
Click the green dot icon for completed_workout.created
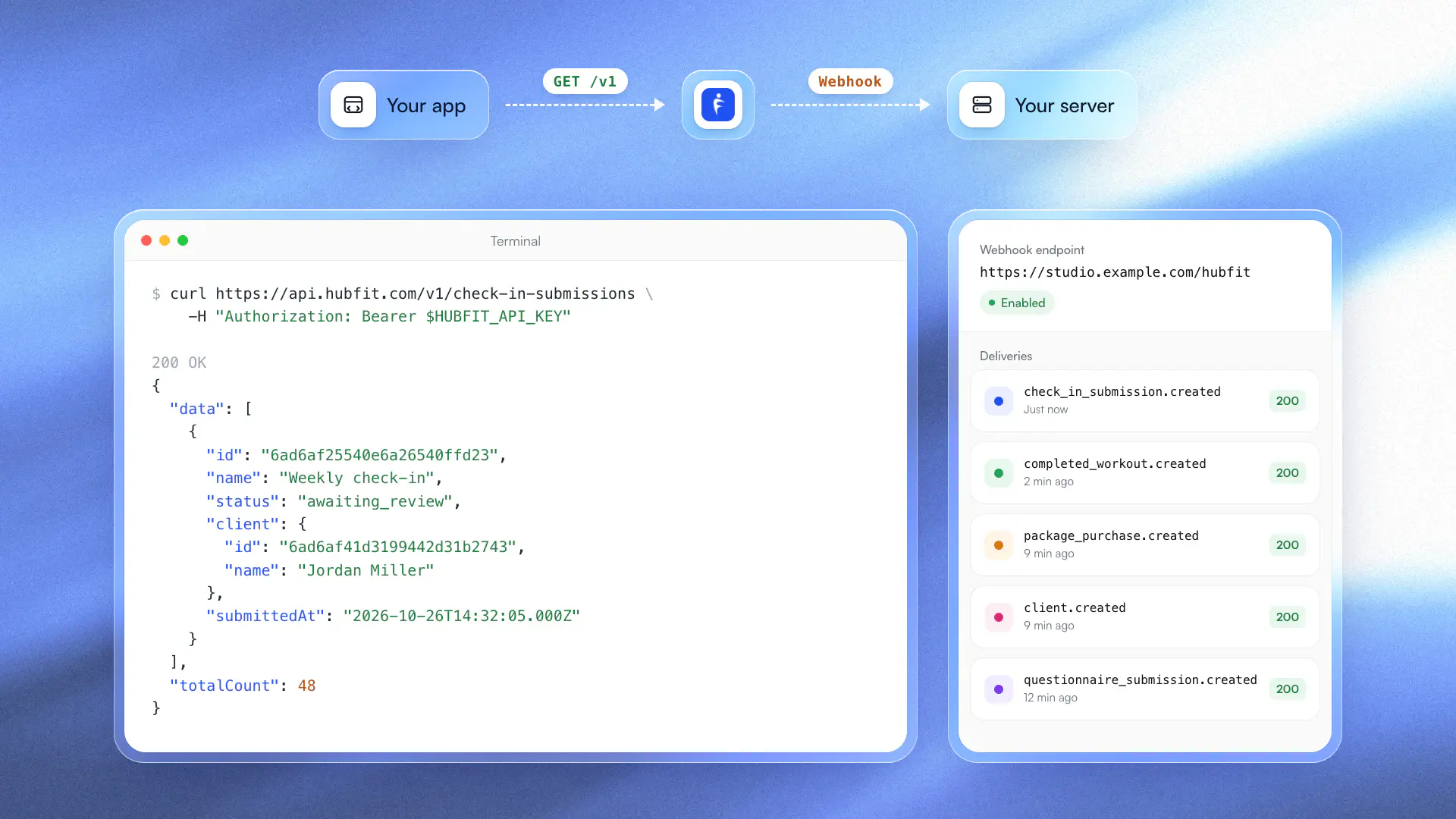pyautogui.click(x=999, y=473)
